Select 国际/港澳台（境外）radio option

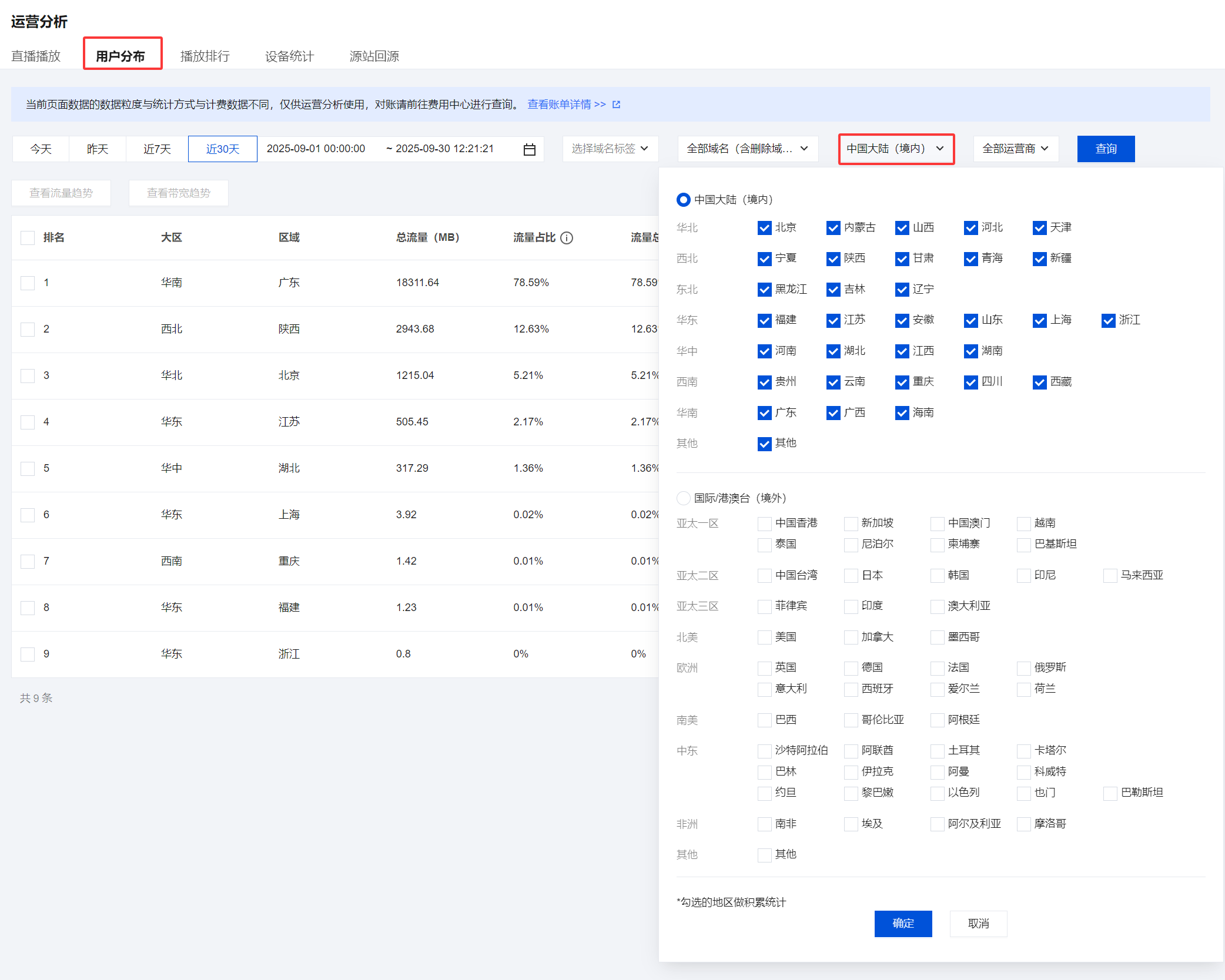coord(683,498)
